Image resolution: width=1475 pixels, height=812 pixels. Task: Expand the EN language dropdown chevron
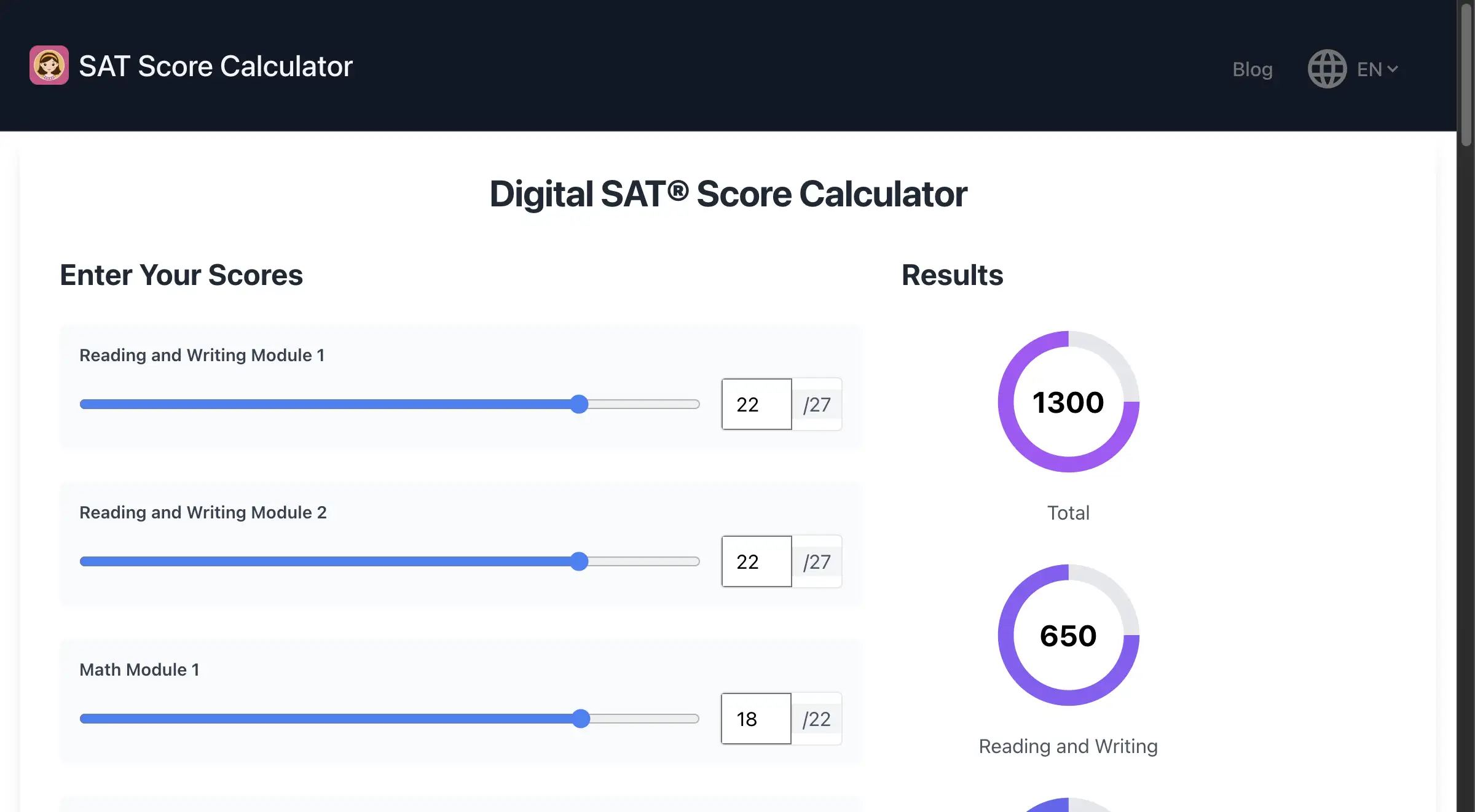[x=1393, y=69]
